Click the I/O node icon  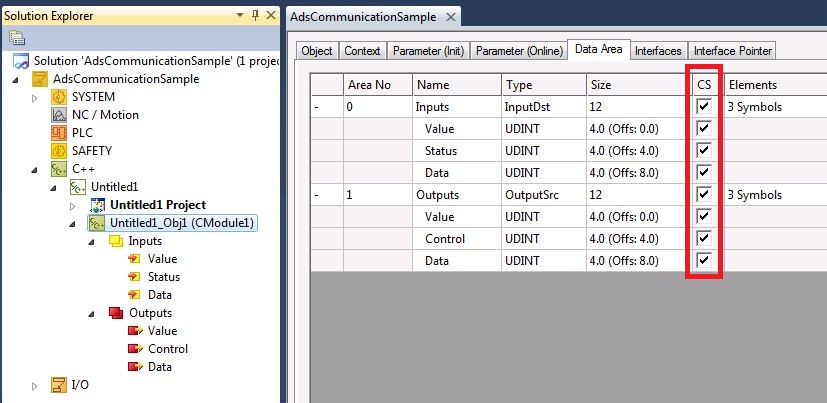pos(59,385)
